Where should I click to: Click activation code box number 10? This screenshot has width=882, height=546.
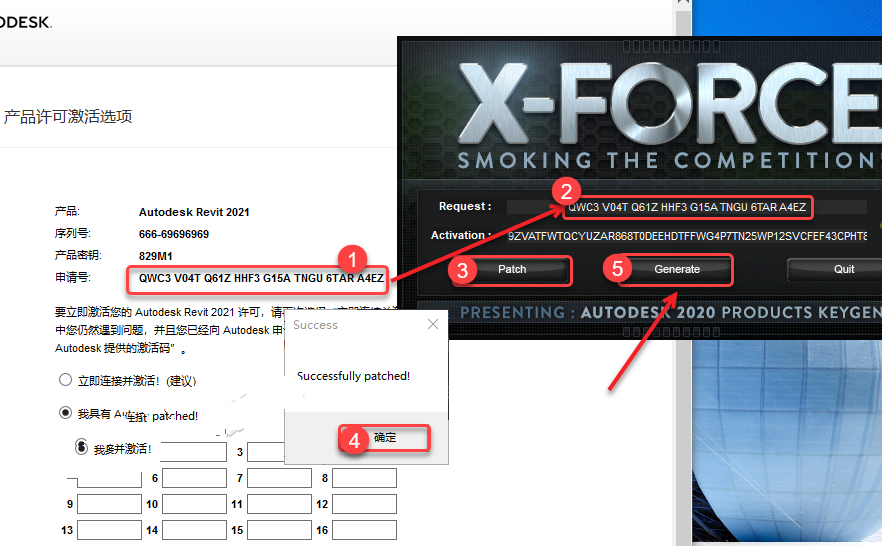click(x=194, y=504)
